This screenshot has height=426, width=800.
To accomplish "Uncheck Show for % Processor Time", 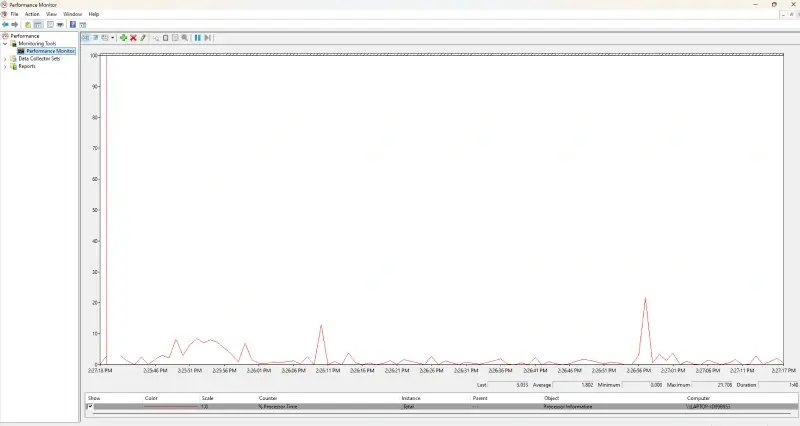I will [90, 407].
